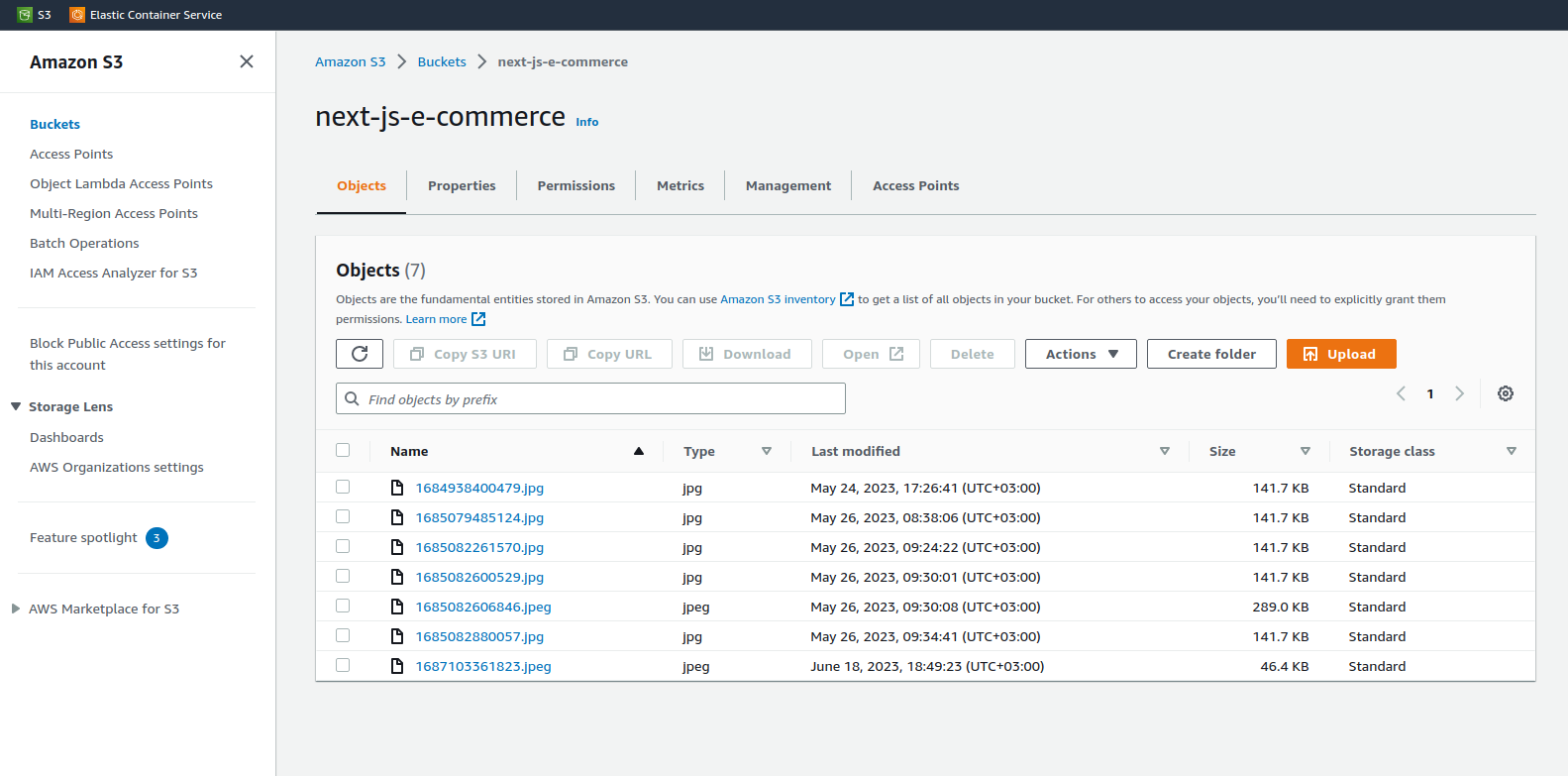Switch to the Permissions tab
1568x776 pixels.
point(576,185)
